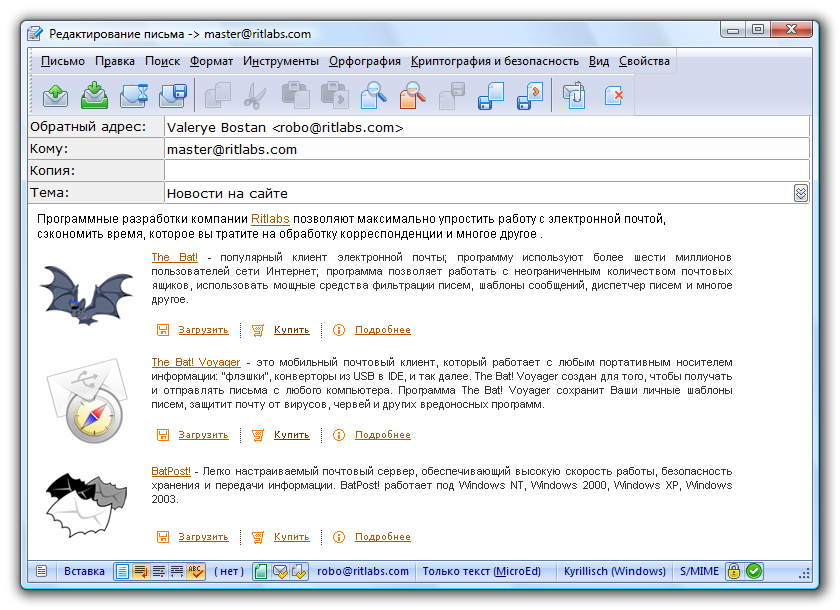
Task: Toggle the first blue-framed text alignment button
Action: pyautogui.click(x=122, y=571)
